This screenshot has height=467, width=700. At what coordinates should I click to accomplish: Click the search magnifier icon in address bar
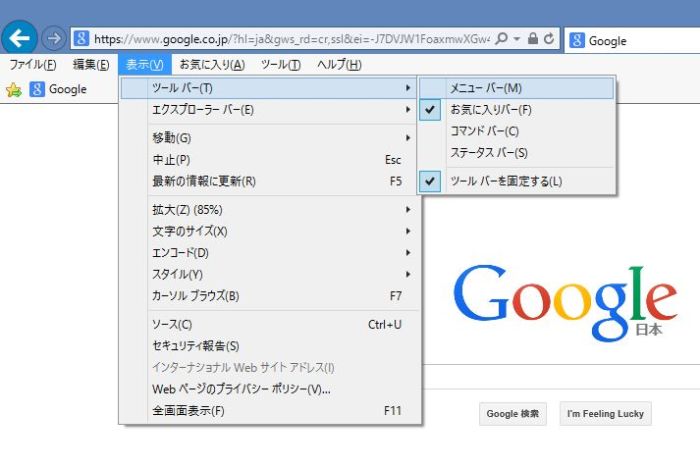coord(500,39)
